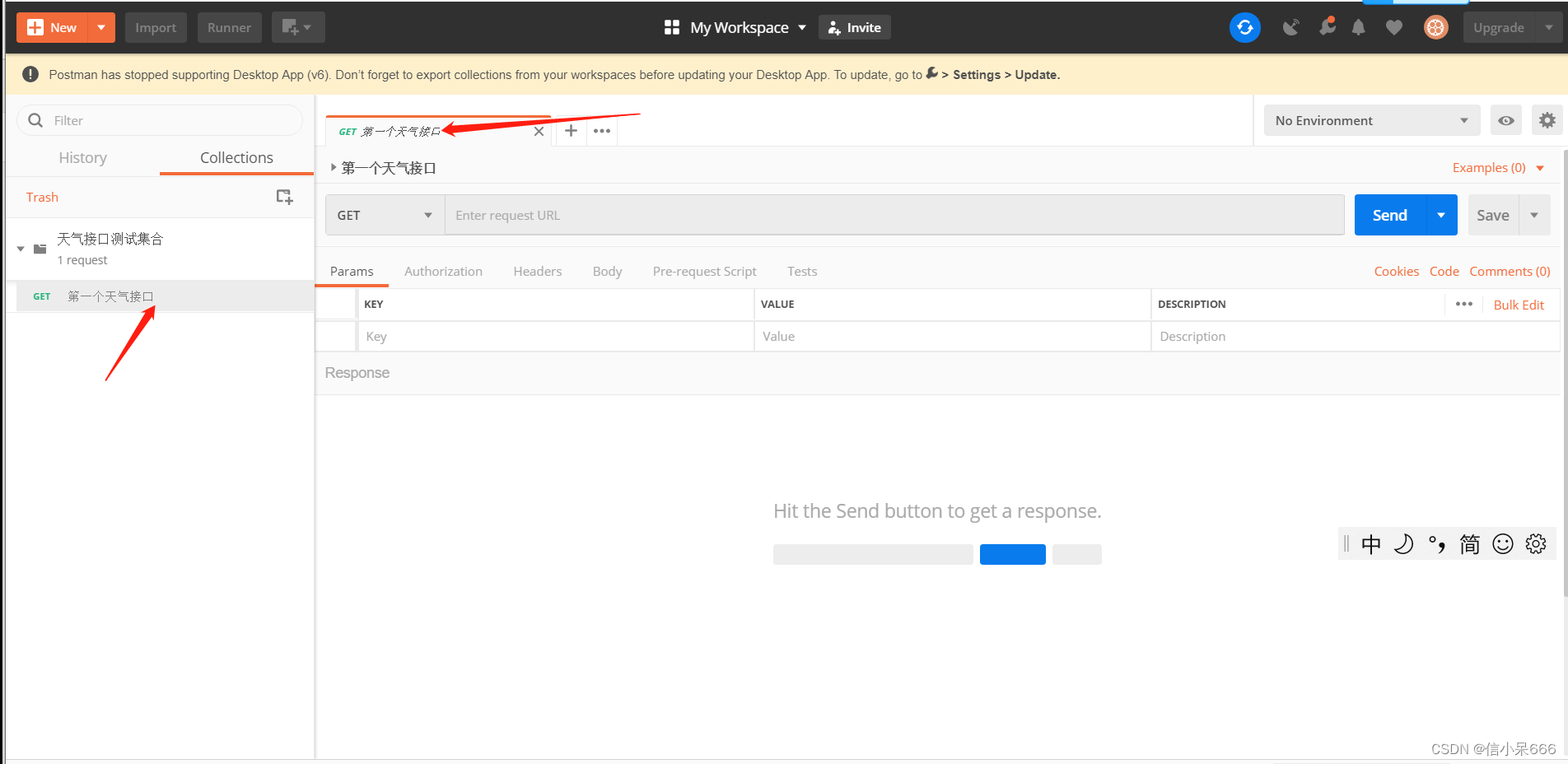Screen dimensions: 1568x764
Task: Click the Settings > Update text in banner
Action: 1006,74
